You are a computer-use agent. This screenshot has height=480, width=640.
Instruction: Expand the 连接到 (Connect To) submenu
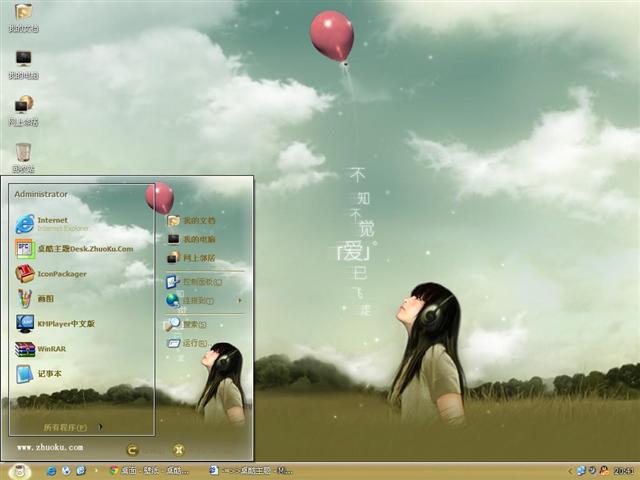pyautogui.click(x=204, y=300)
